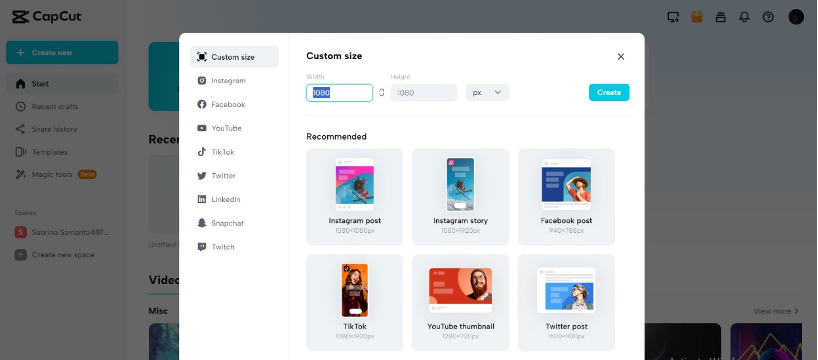818x360 pixels.
Task: Select the Custom size tab
Action: pyautogui.click(x=234, y=57)
